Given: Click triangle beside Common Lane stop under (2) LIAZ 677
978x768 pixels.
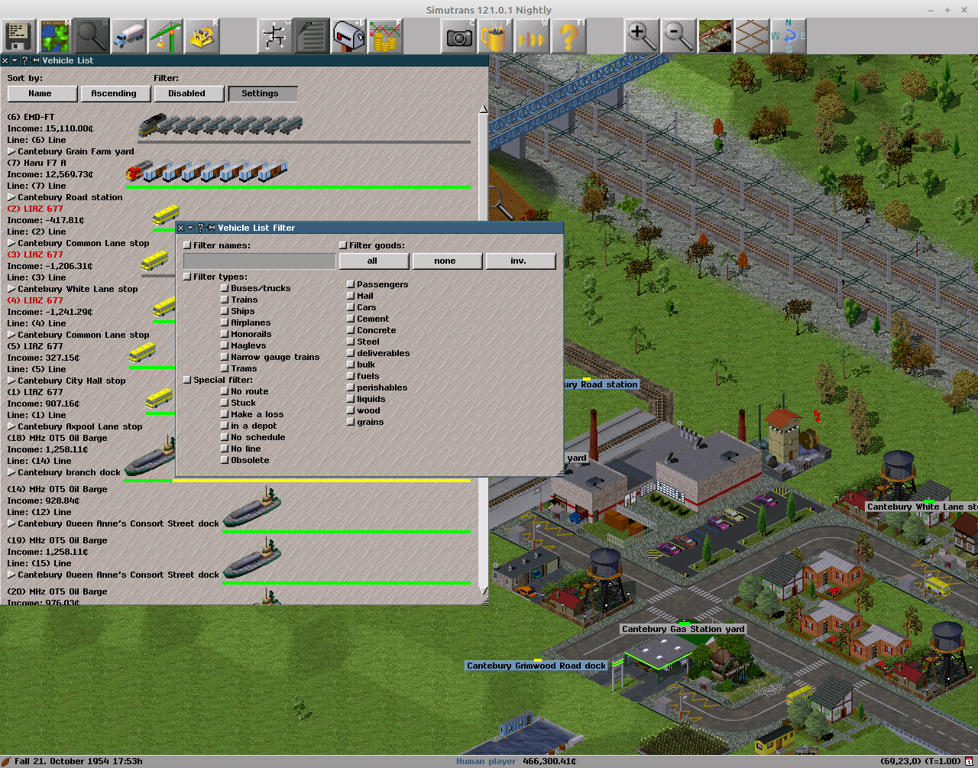Looking at the screenshot, I should click(11, 243).
